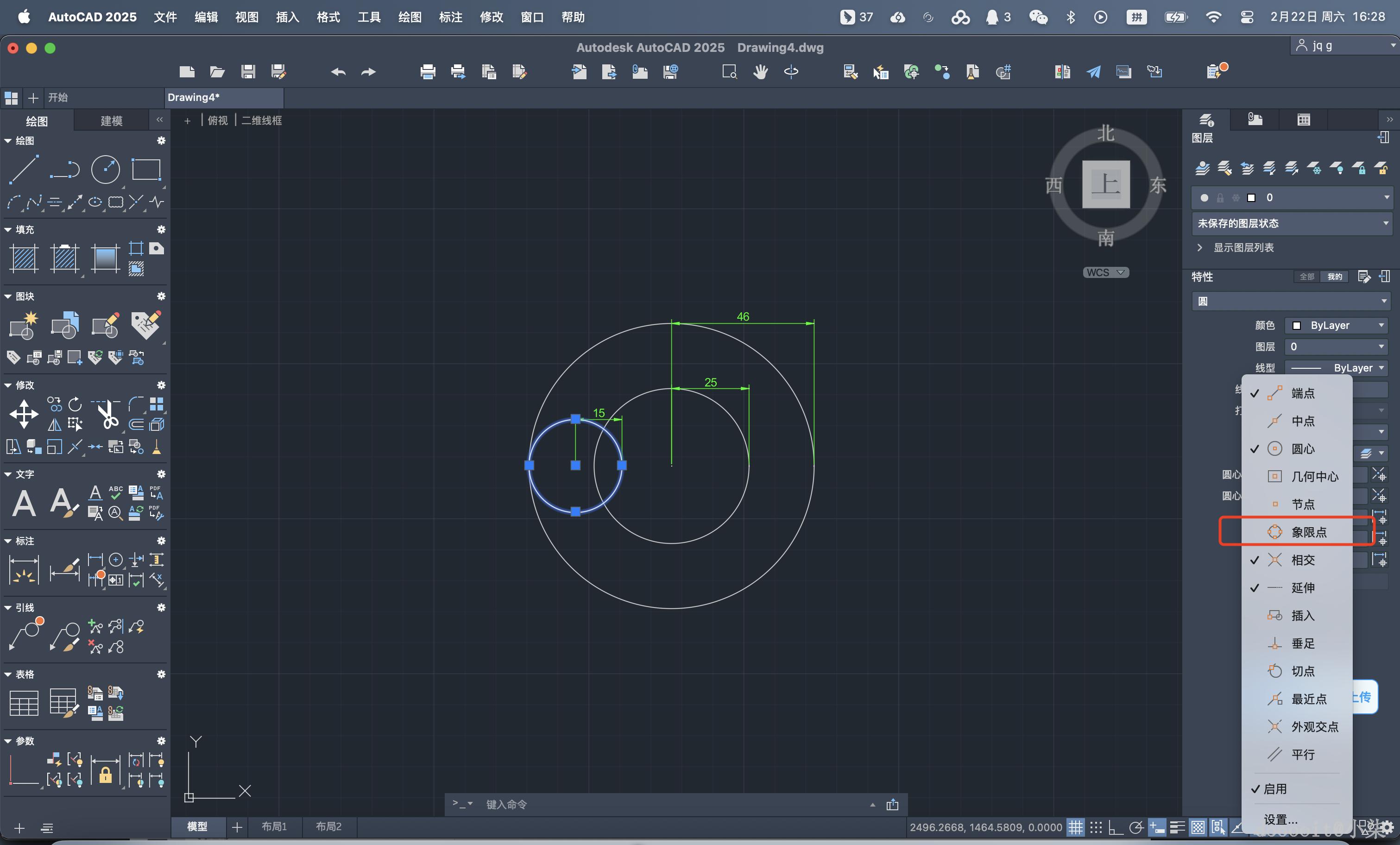
Task: Click the Pan hand tool icon
Action: (760, 72)
